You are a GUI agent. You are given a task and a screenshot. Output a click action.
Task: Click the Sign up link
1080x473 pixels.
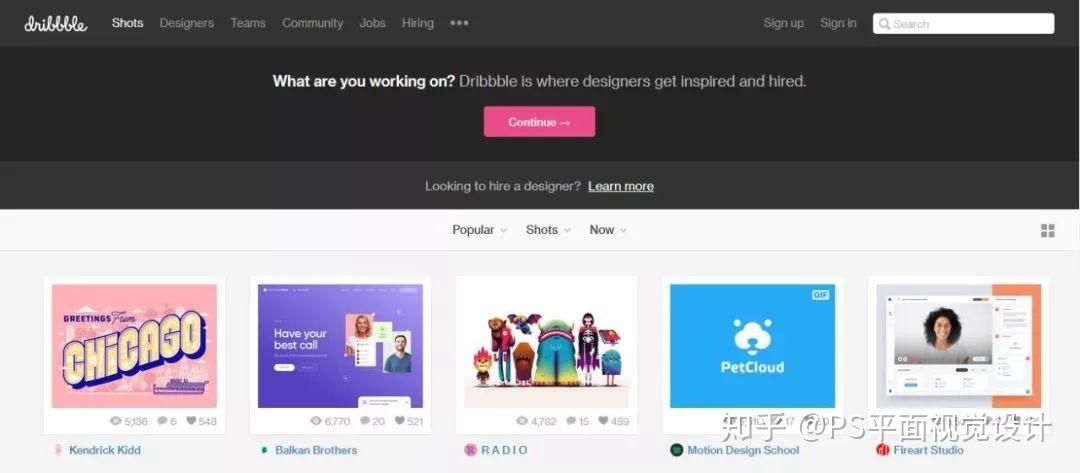pos(783,23)
